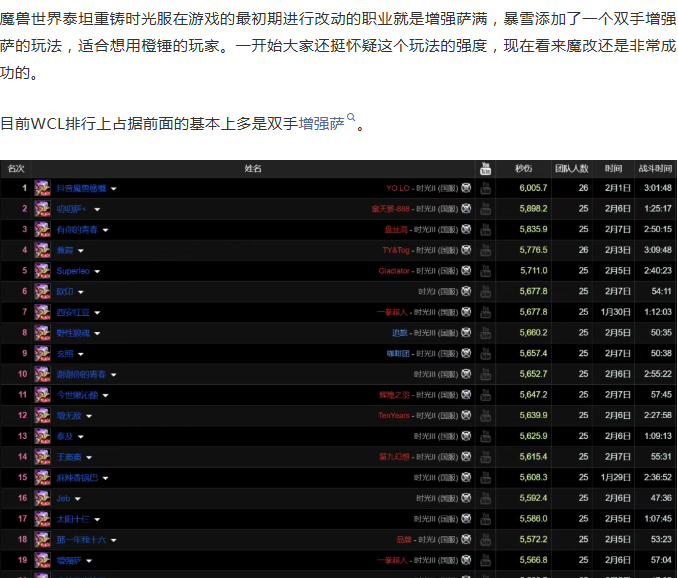Open the TenYears guild link
Screen dimensions: 678x578
(x=394, y=416)
